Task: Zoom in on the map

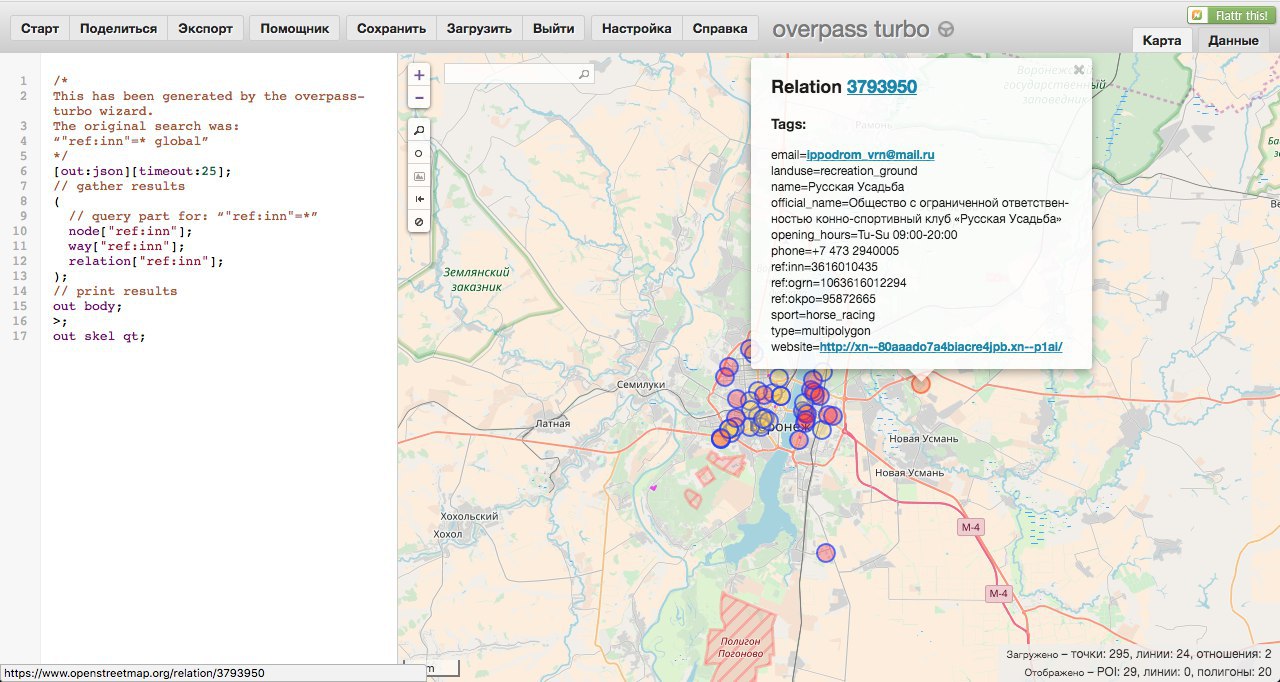Action: tap(419, 75)
